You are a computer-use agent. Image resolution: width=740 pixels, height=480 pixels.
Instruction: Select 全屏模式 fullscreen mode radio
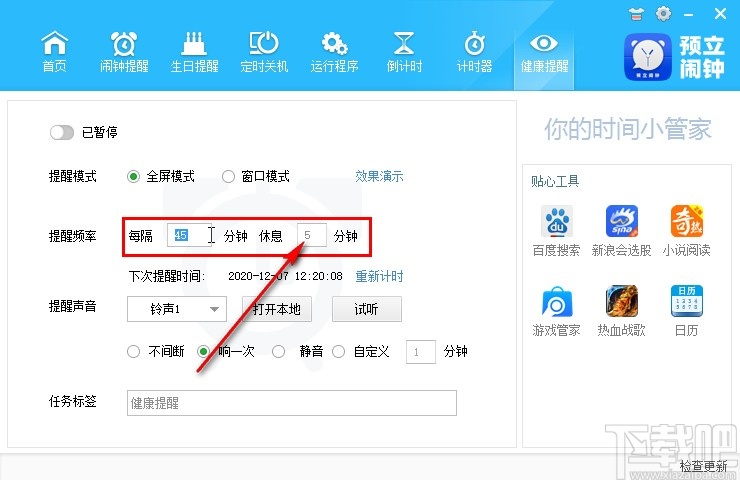(x=134, y=177)
